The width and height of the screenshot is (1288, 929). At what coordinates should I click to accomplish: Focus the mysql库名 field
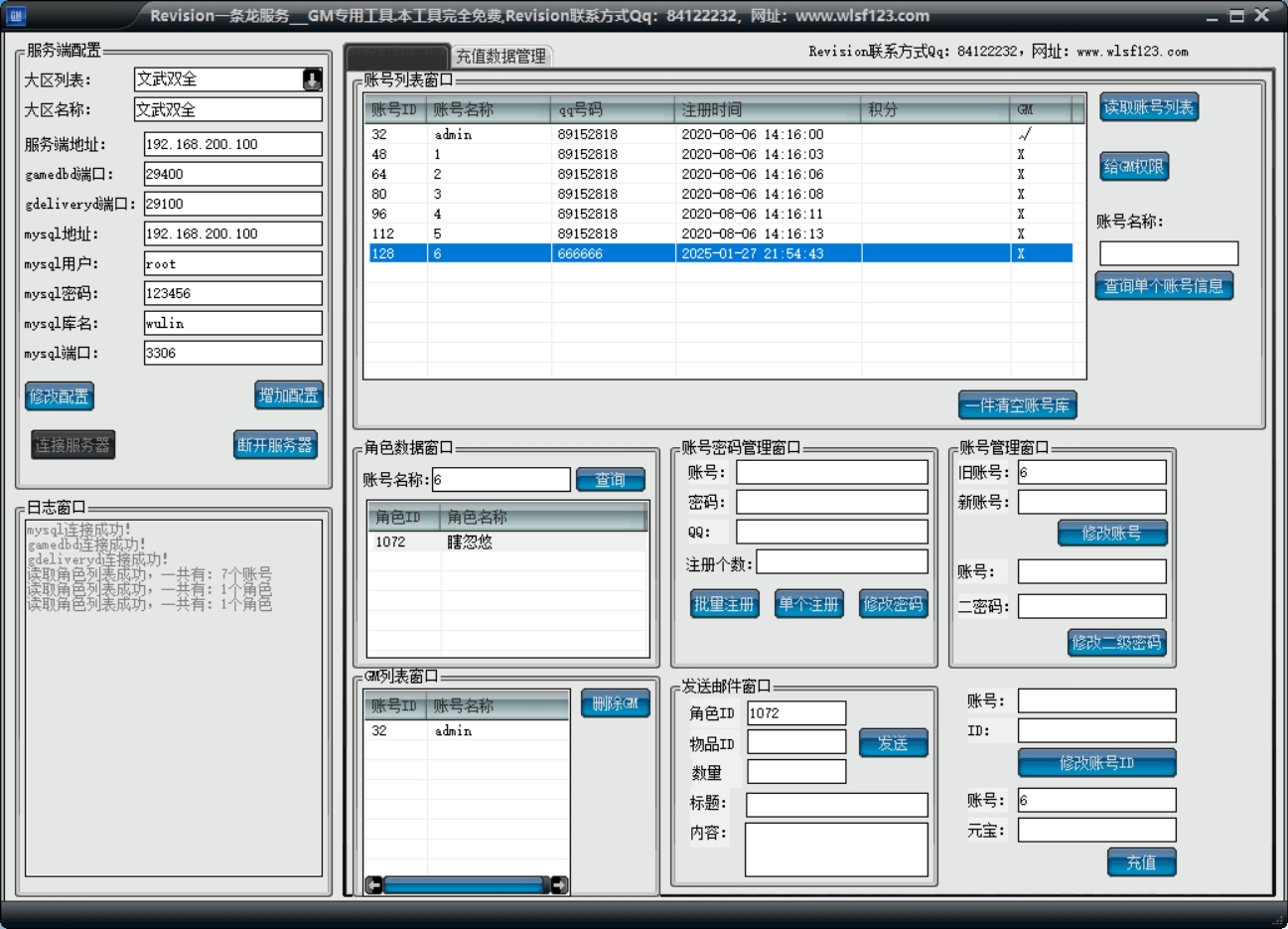click(x=233, y=323)
